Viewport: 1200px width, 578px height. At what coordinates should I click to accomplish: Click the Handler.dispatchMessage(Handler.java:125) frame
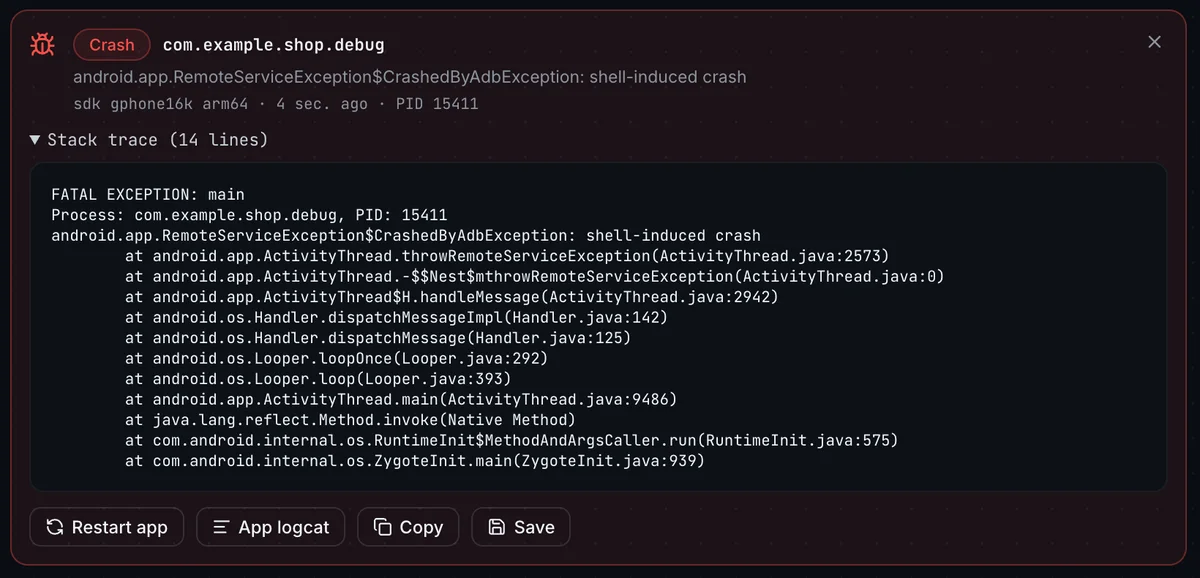[378, 339]
